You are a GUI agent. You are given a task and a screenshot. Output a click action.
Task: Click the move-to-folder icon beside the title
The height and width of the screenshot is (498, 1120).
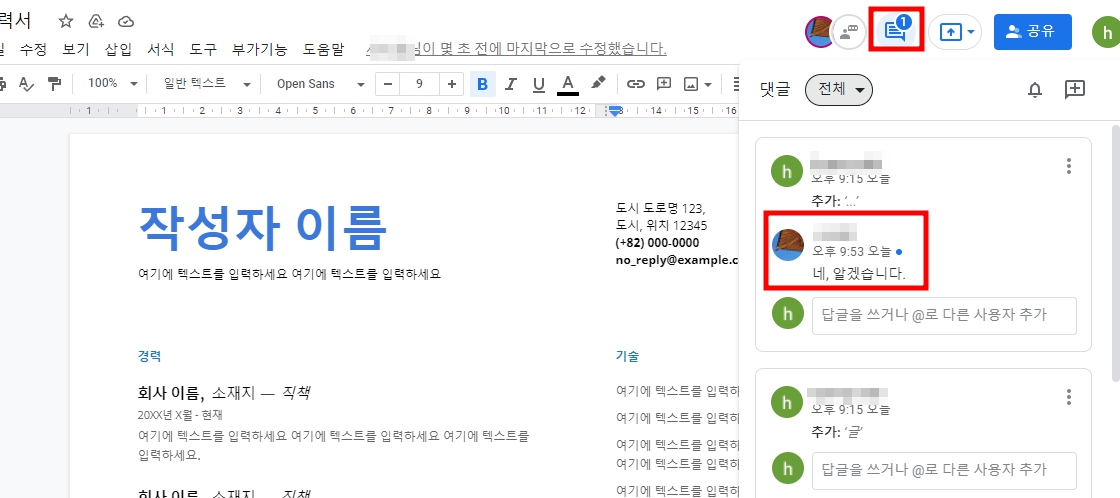(96, 21)
